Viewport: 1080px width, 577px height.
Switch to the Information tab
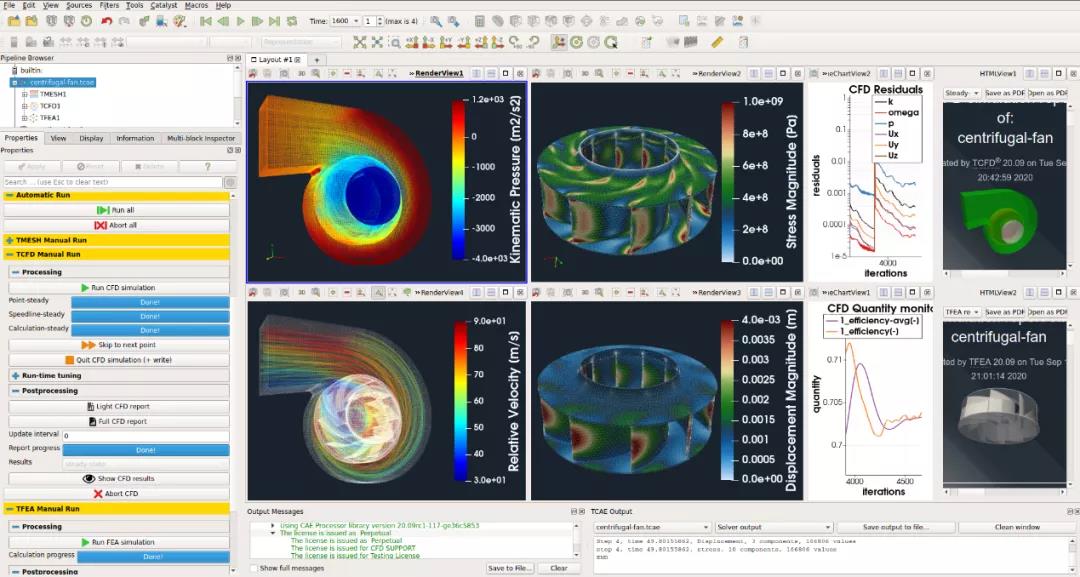pos(135,138)
